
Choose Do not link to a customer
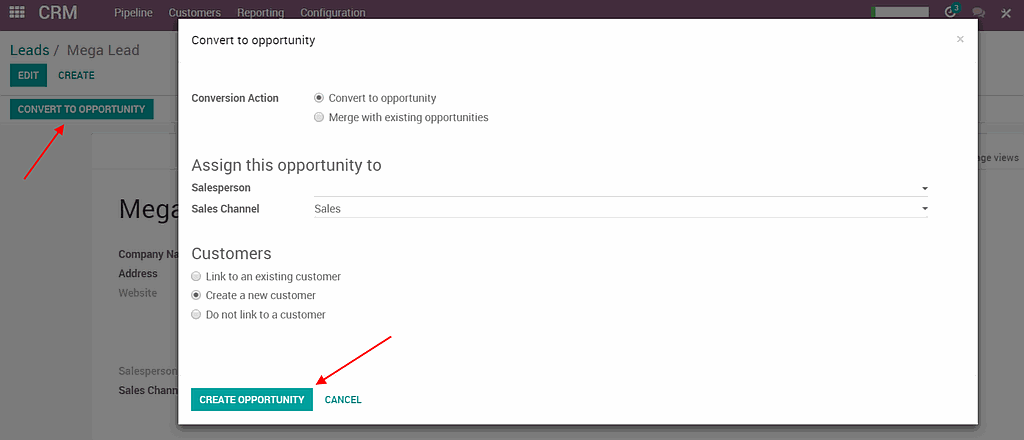point(196,314)
